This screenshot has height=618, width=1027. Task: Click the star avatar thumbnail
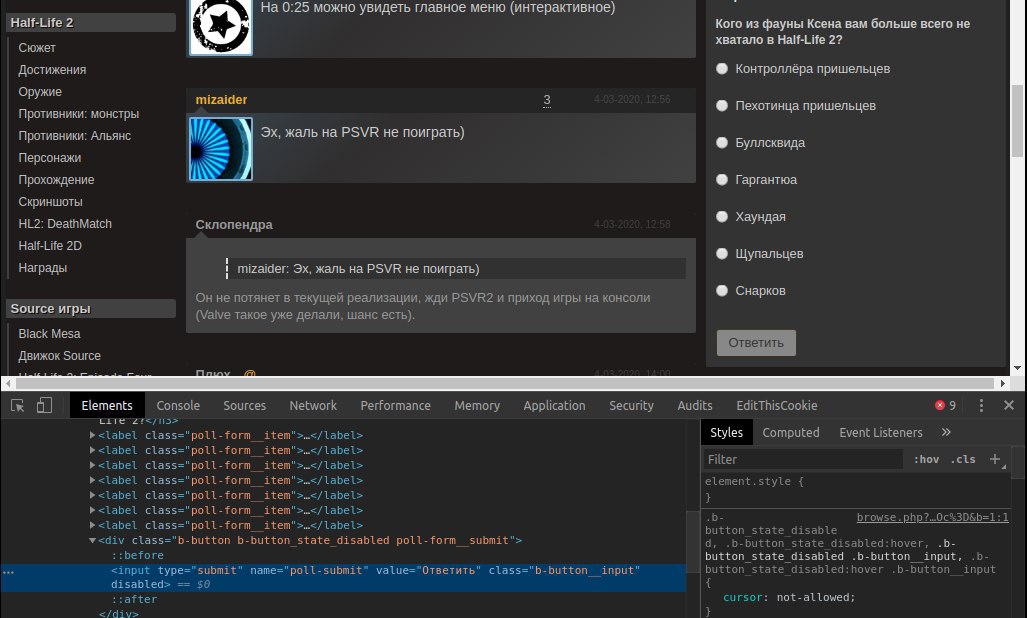point(221,26)
